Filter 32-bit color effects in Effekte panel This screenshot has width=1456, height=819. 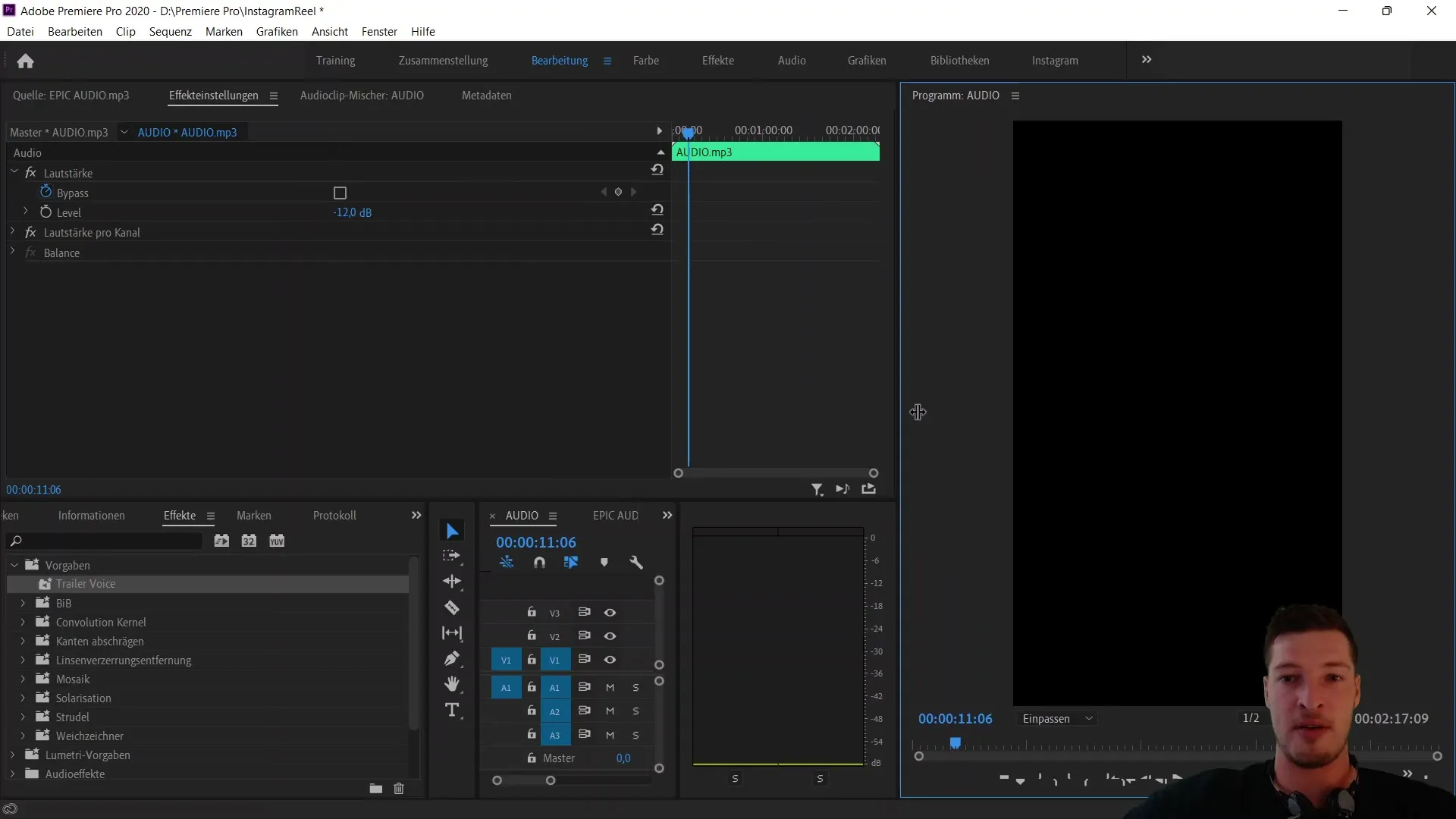coord(249,541)
